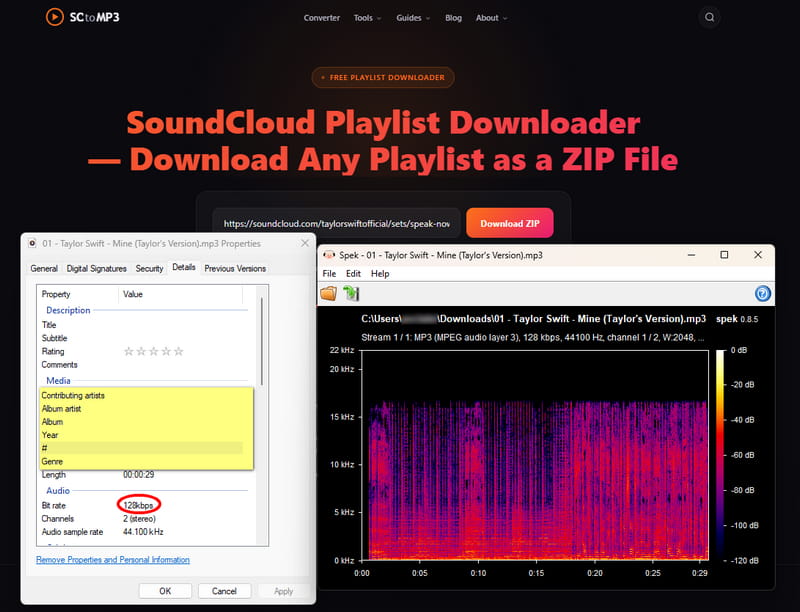Image resolution: width=800 pixels, height=612 pixels.
Task: Click the 44.100 kHz sample rate value
Action: point(143,532)
